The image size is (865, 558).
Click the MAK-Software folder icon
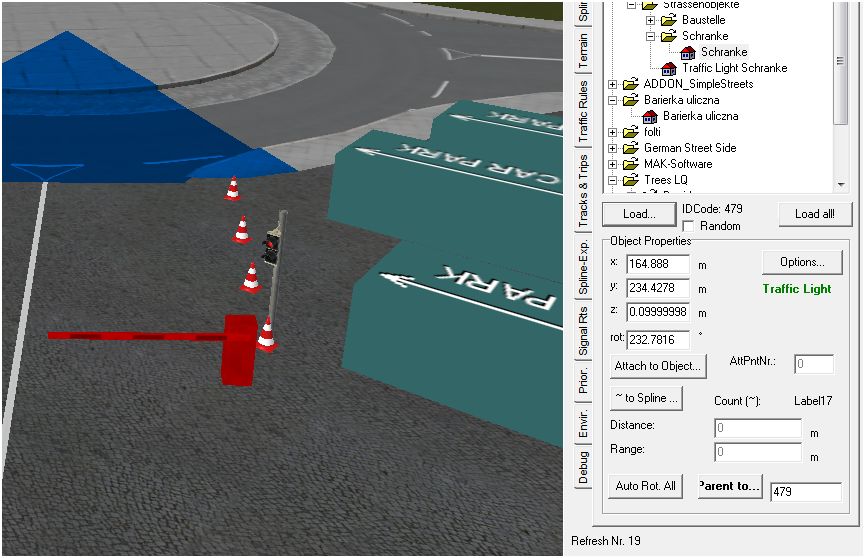click(630, 164)
